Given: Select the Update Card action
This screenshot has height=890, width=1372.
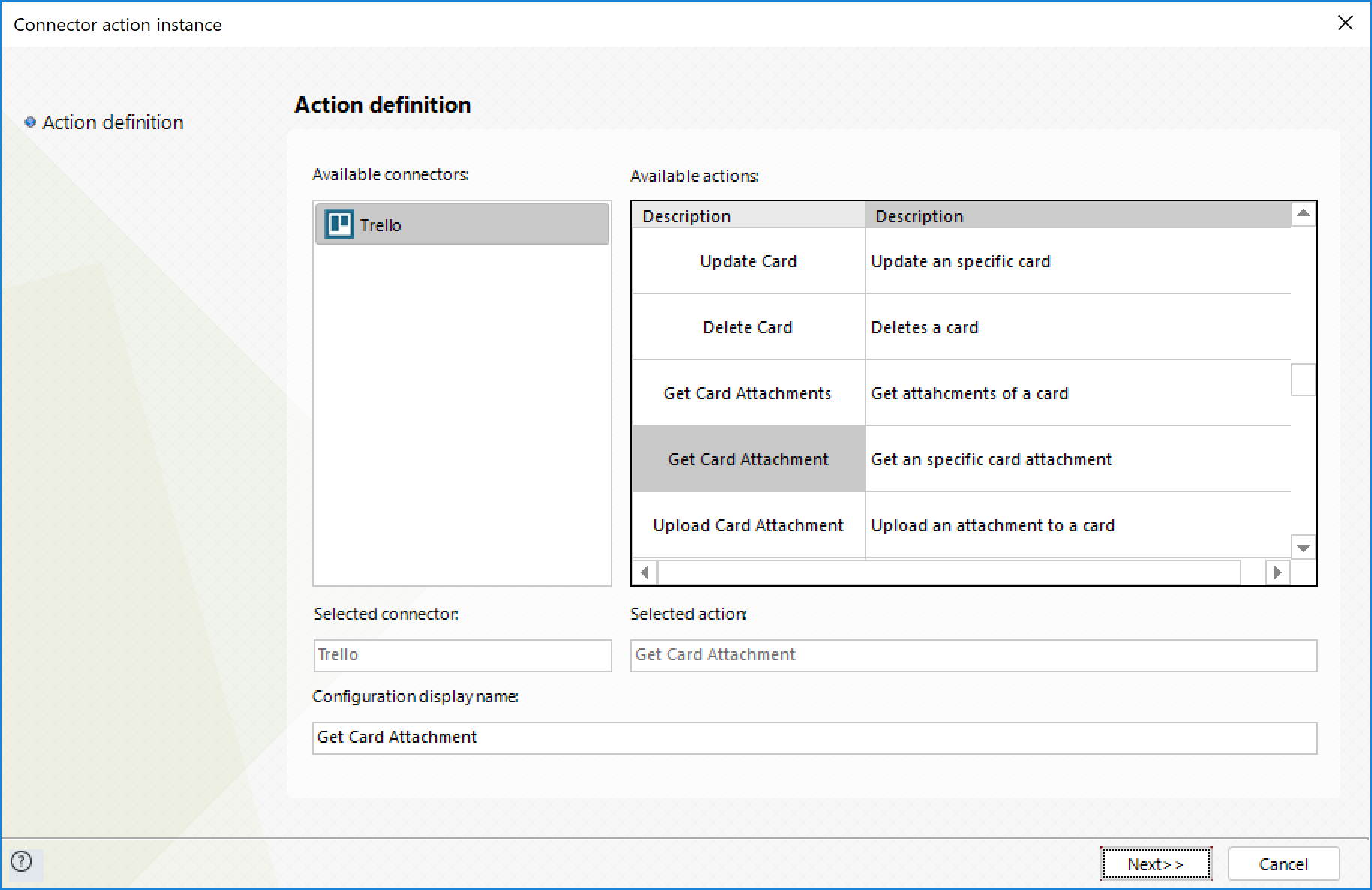Looking at the screenshot, I should coord(748,261).
